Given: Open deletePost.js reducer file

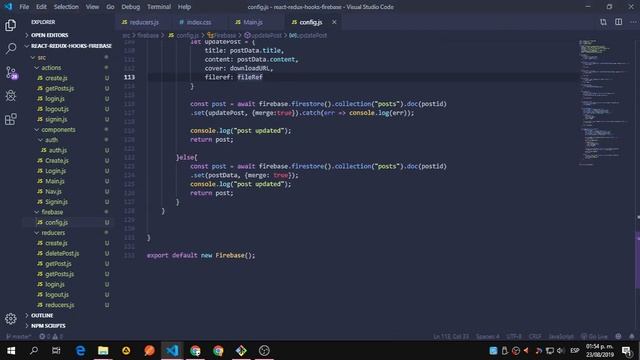Looking at the screenshot, I should pyautogui.click(x=62, y=253).
